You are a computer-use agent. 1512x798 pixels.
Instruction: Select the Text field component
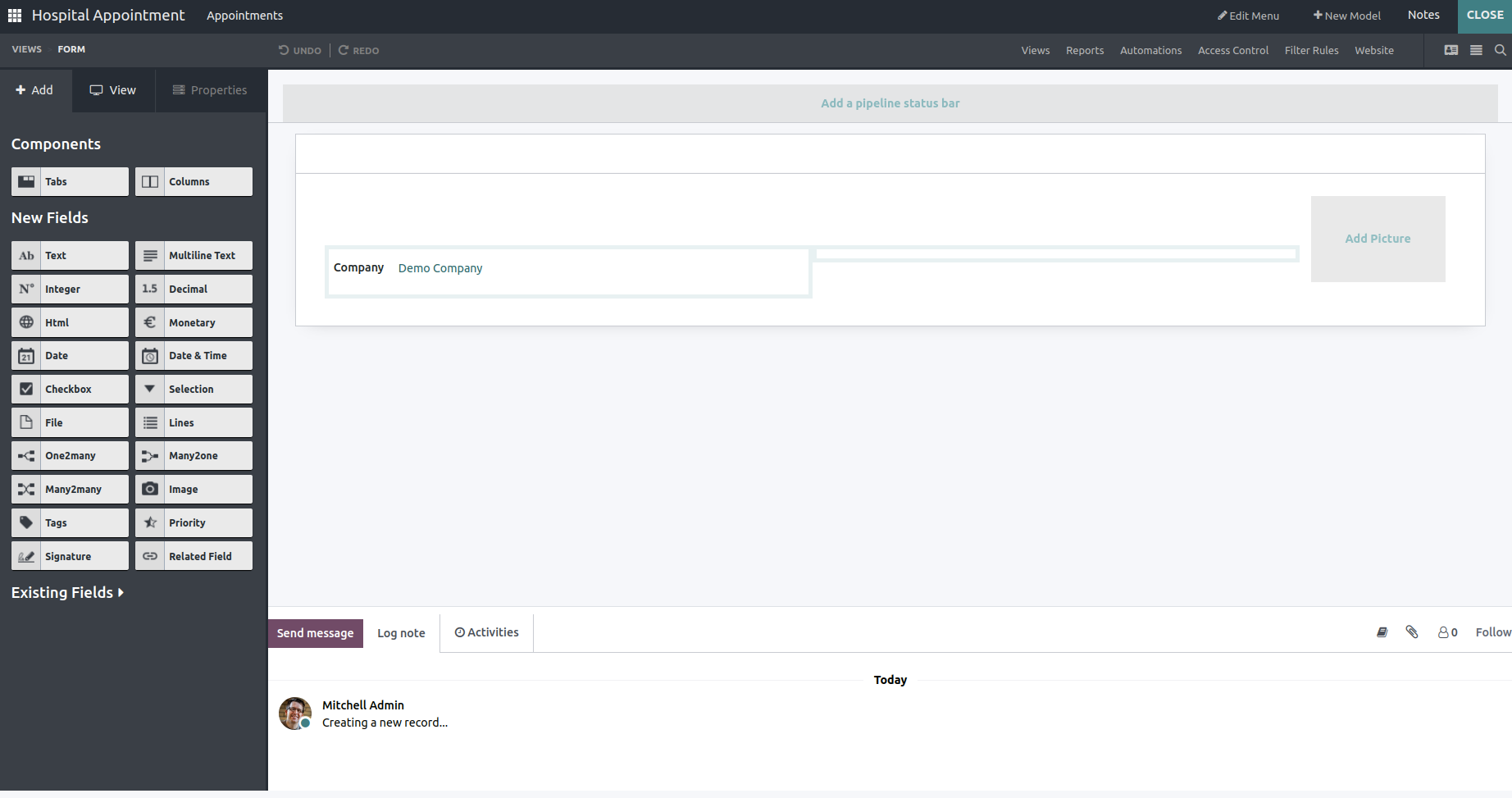tap(70, 256)
